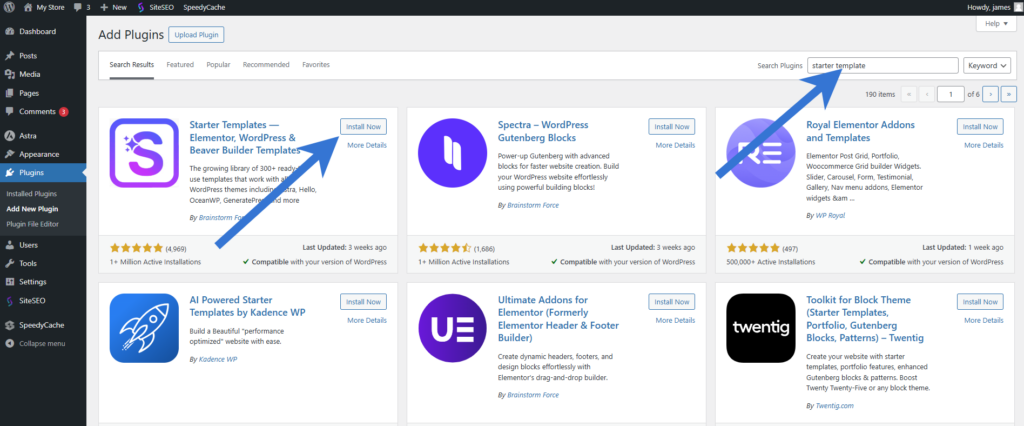Open More Details for Spectra
1024x426 pixels.
point(675,145)
